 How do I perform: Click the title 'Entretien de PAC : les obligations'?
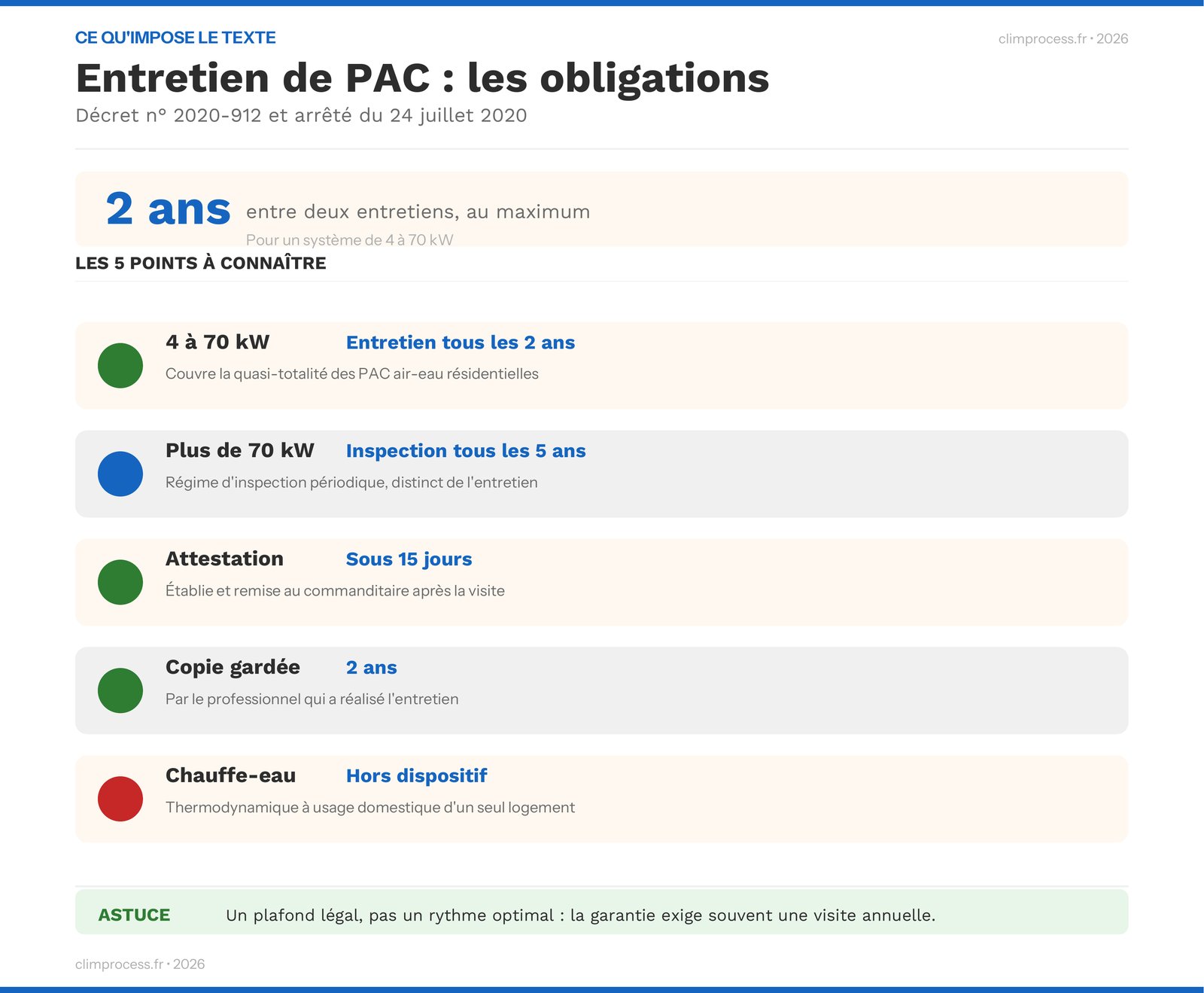(x=422, y=78)
